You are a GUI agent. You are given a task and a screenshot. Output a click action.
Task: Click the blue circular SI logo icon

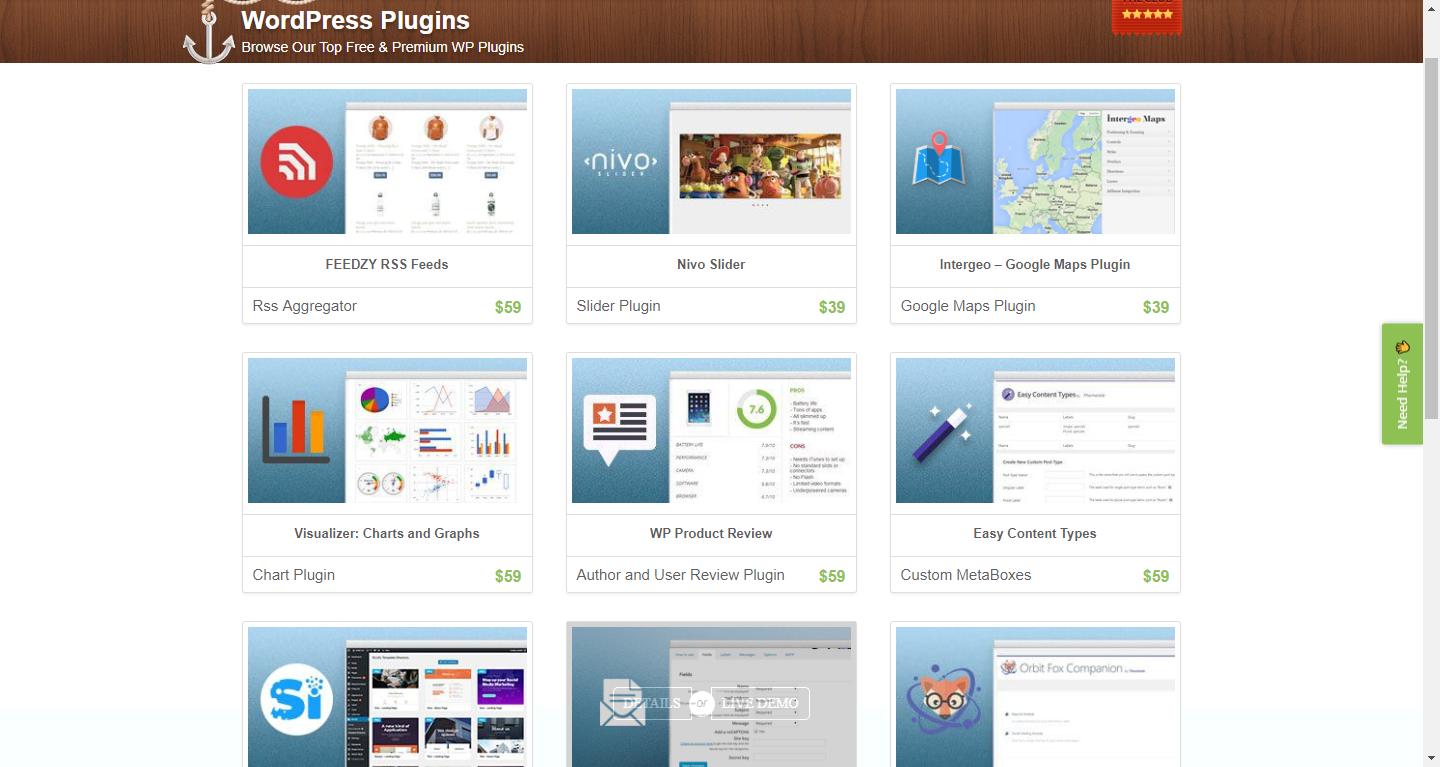click(297, 699)
